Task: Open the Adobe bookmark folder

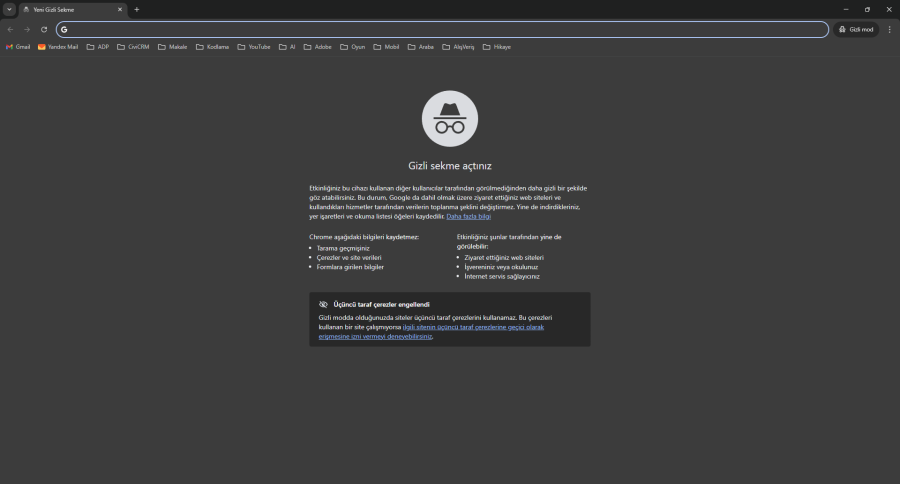Action: coord(318,46)
